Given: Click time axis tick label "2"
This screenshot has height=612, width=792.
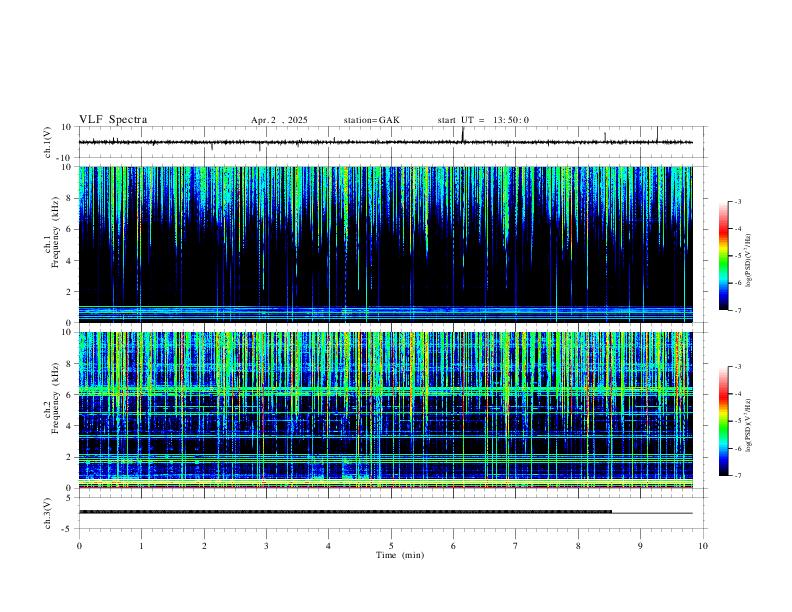Looking at the screenshot, I should click(204, 546).
